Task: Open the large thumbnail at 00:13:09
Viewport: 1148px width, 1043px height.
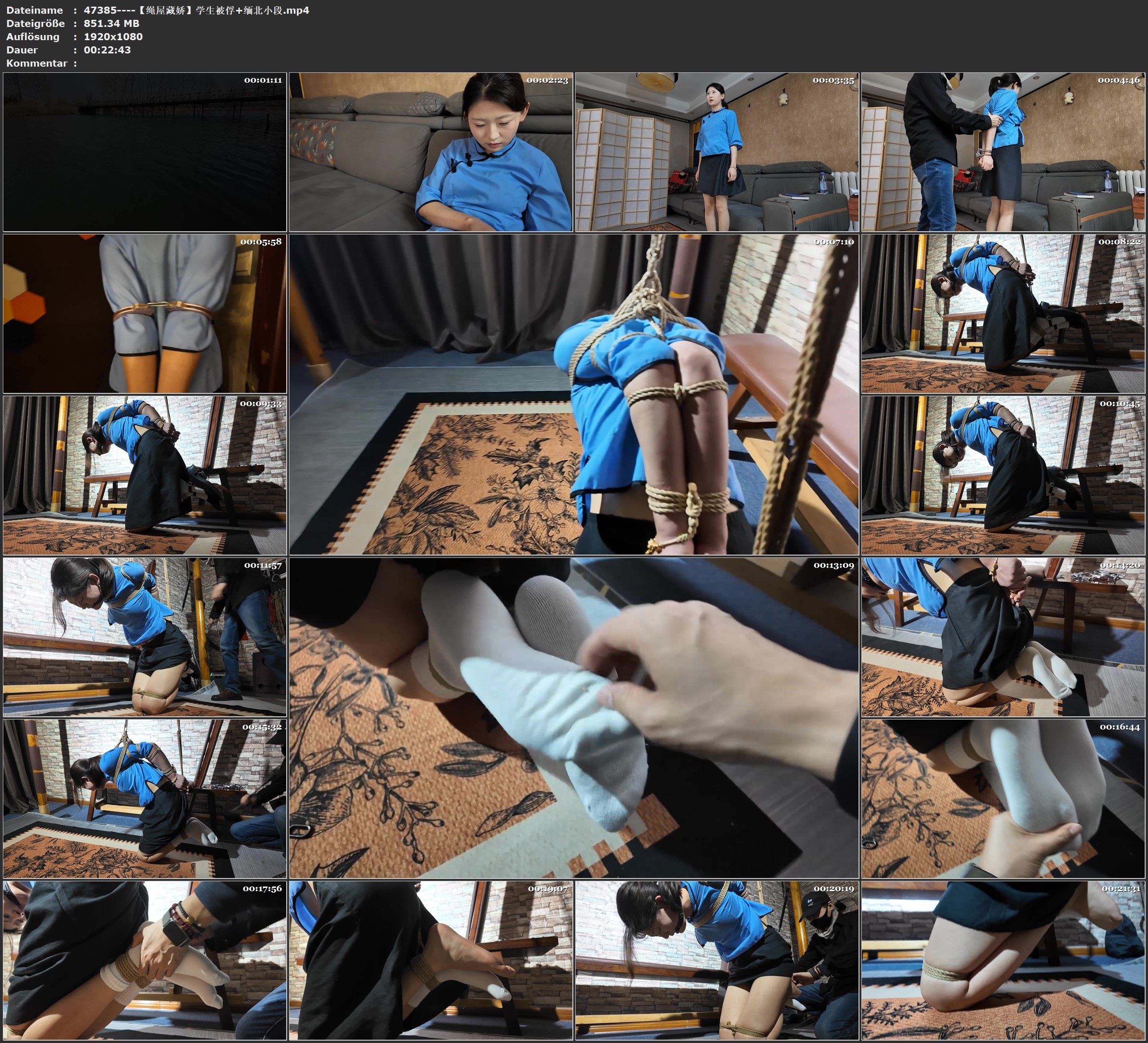Action: pos(574,718)
